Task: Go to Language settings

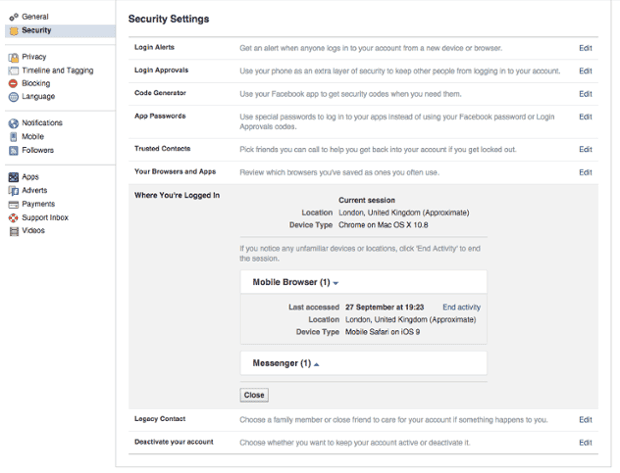Action: pos(38,97)
